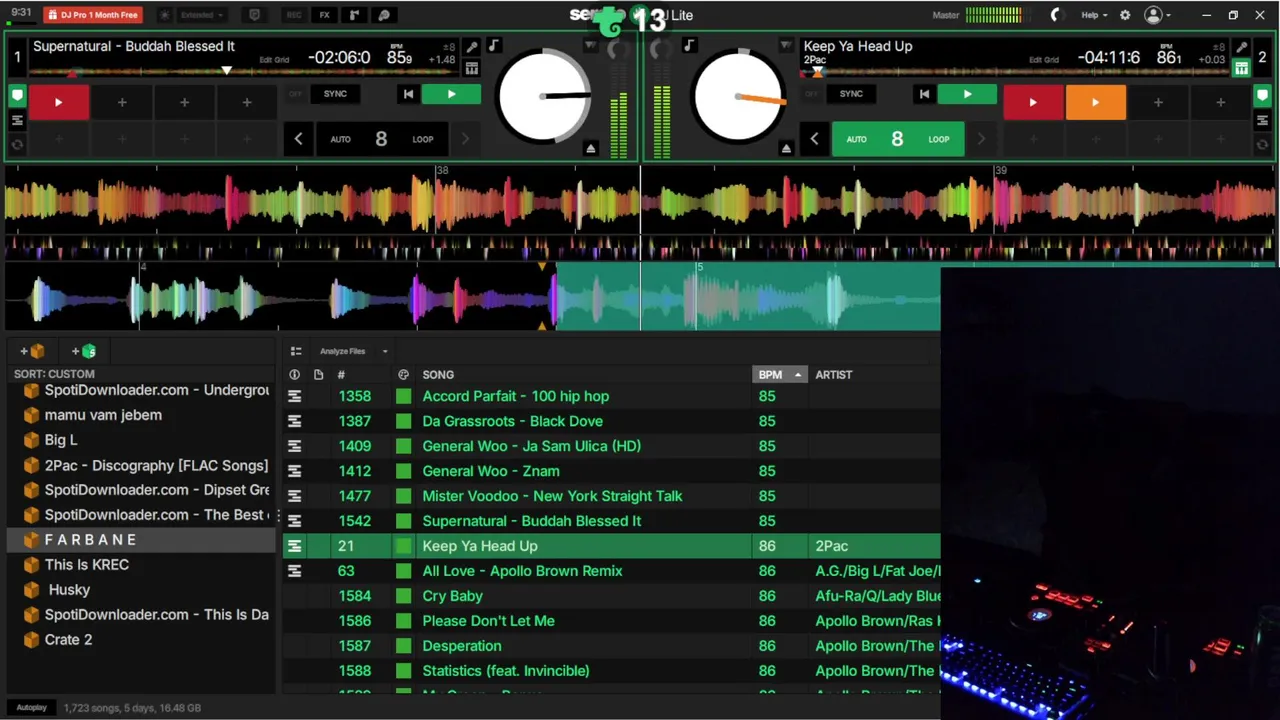
Task: Trigger orange cue point on deck 2
Action: pos(1095,102)
